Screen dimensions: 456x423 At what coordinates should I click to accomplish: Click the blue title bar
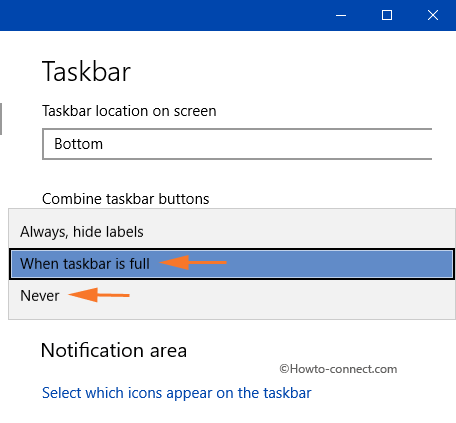pos(159,15)
